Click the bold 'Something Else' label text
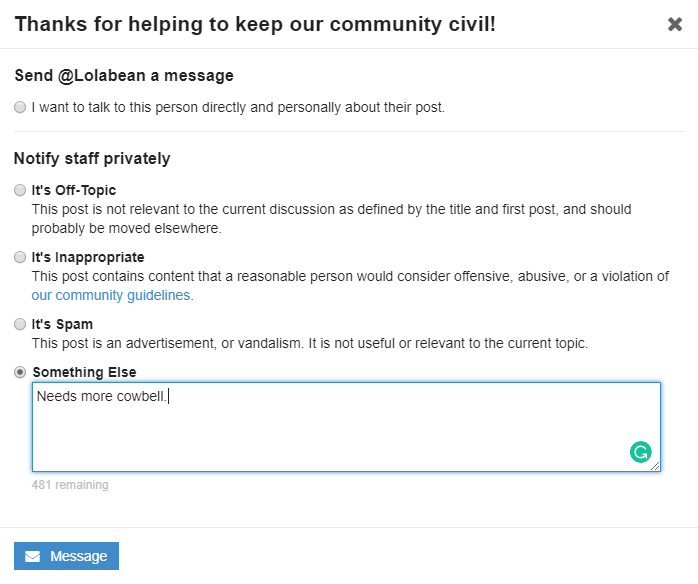This screenshot has width=698, height=584. tap(84, 372)
